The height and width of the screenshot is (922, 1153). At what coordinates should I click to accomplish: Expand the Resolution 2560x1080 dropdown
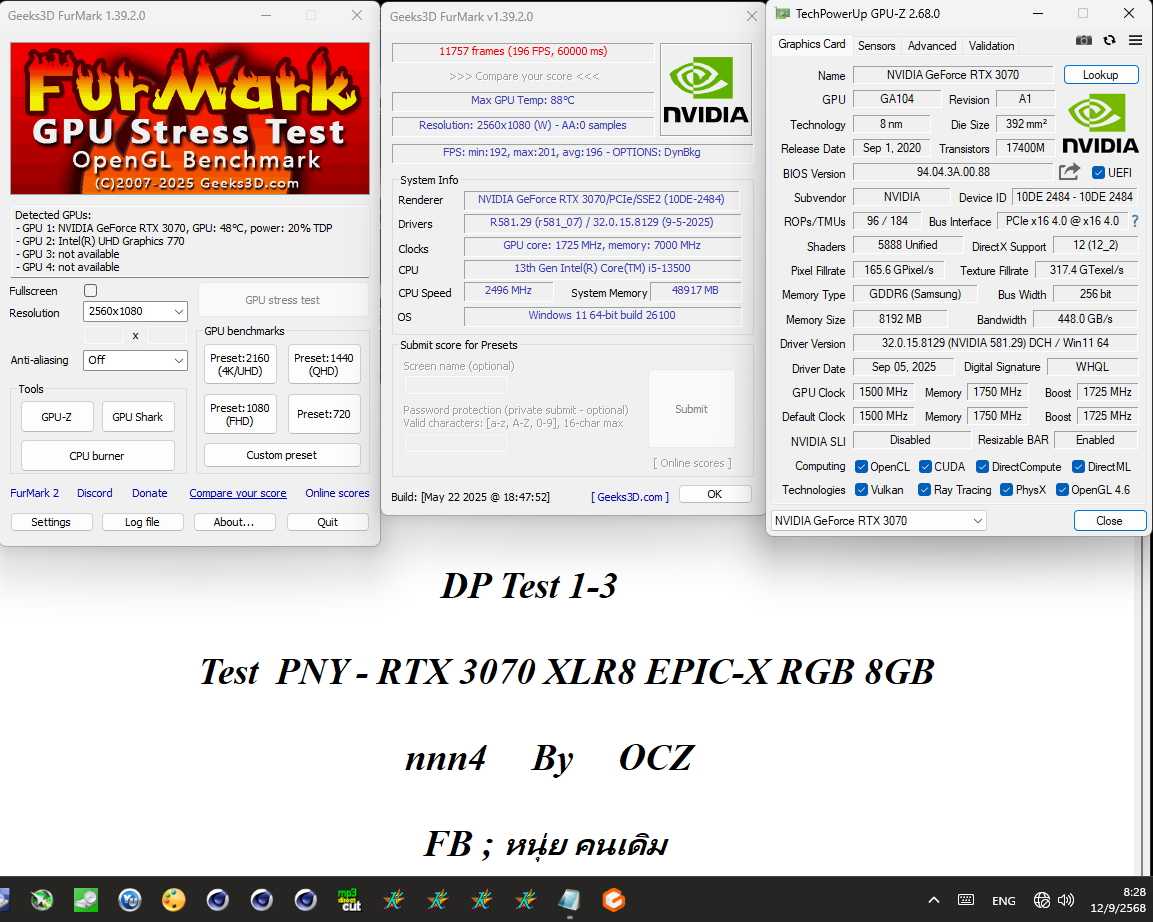[135, 312]
